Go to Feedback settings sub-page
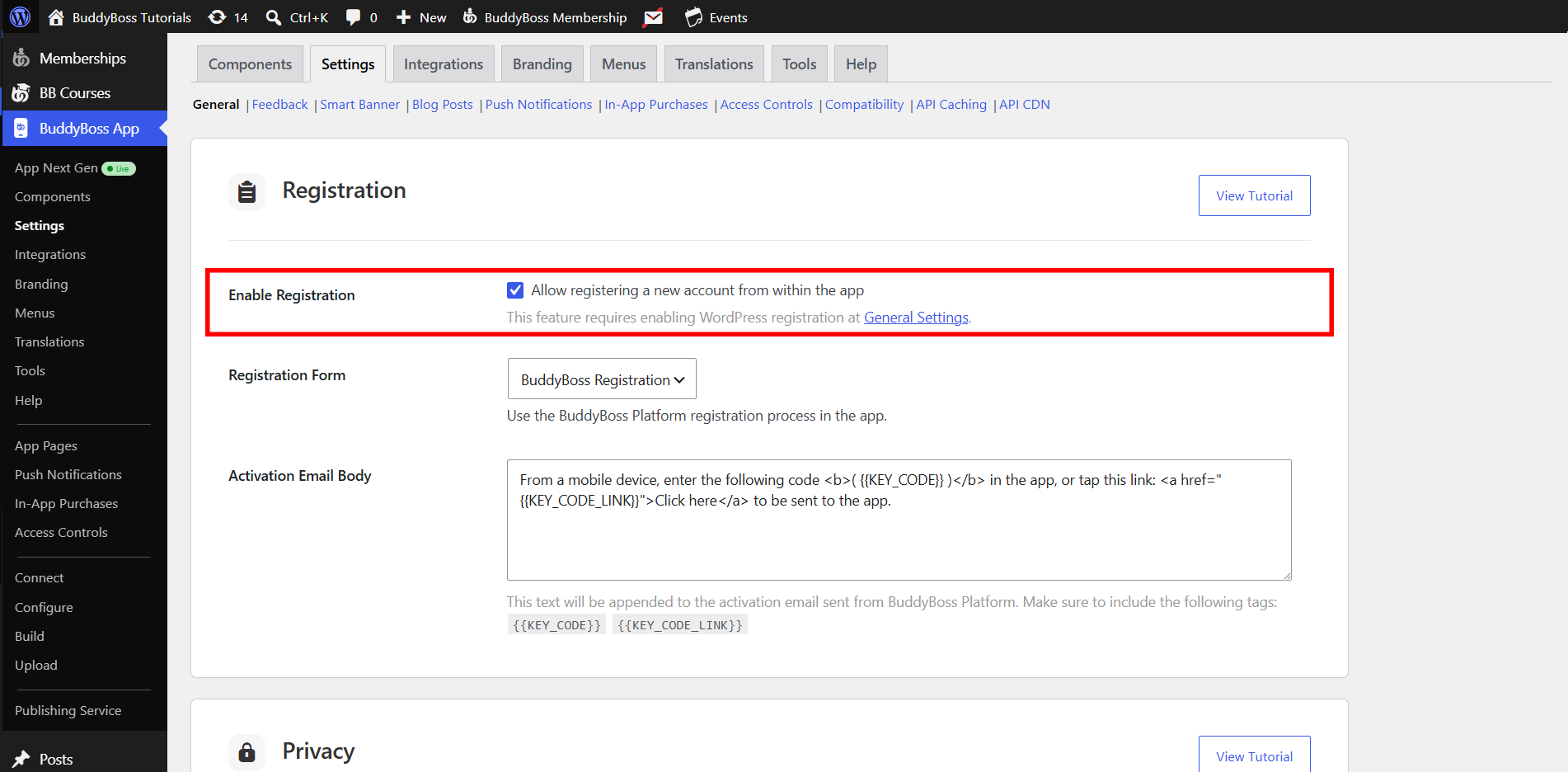 click(x=279, y=105)
